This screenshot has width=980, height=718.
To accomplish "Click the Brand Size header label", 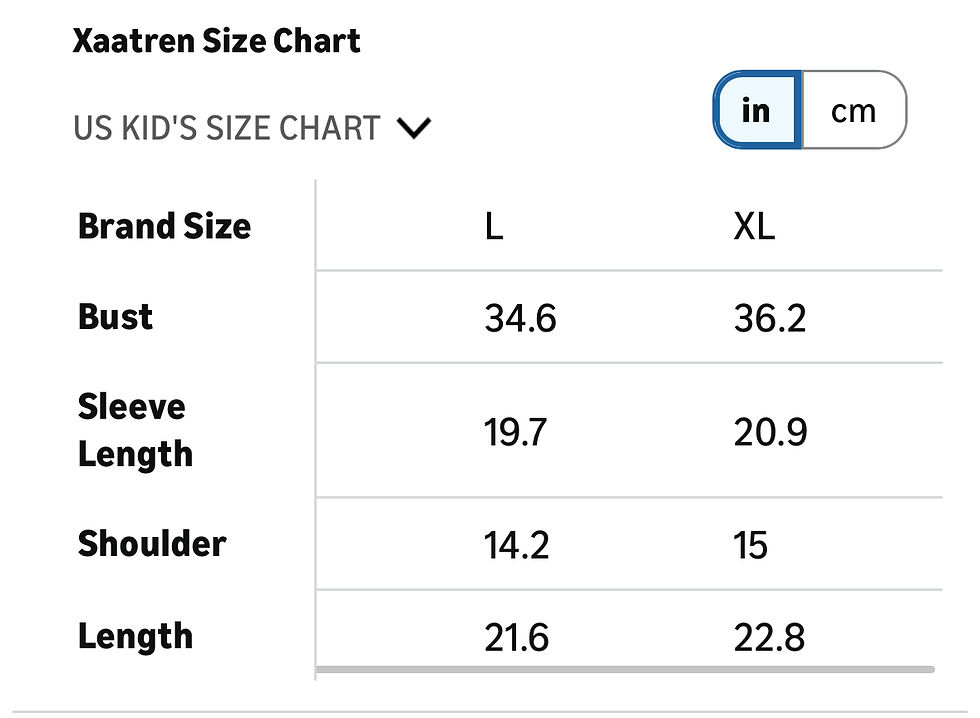I will (164, 227).
